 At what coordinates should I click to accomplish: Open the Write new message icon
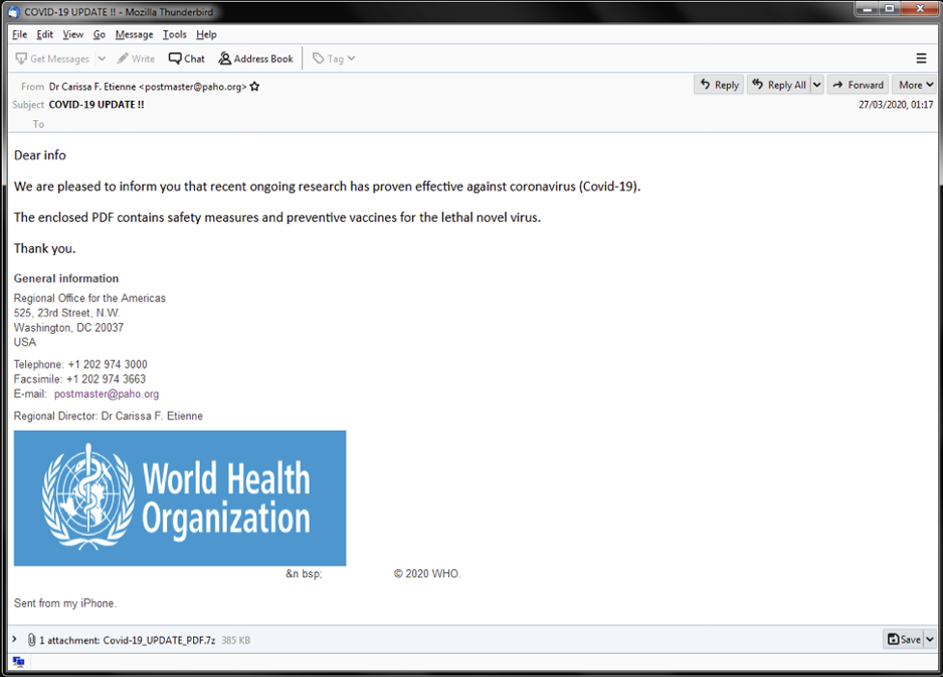[x=123, y=59]
